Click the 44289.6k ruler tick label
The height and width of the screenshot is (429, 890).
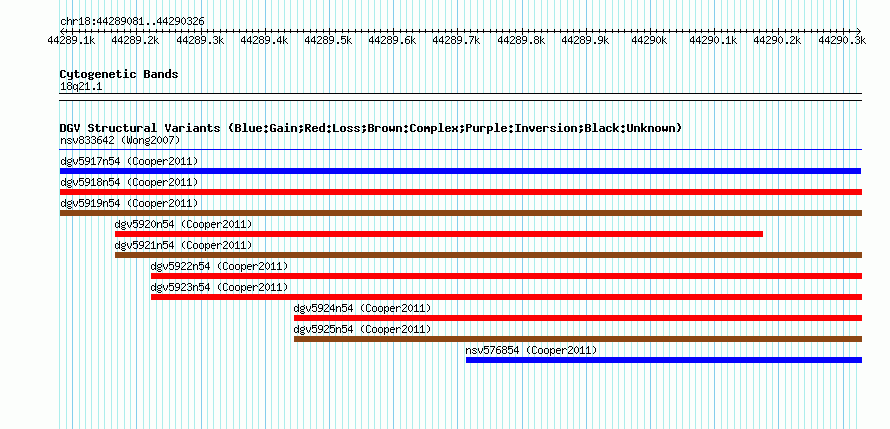[392, 40]
